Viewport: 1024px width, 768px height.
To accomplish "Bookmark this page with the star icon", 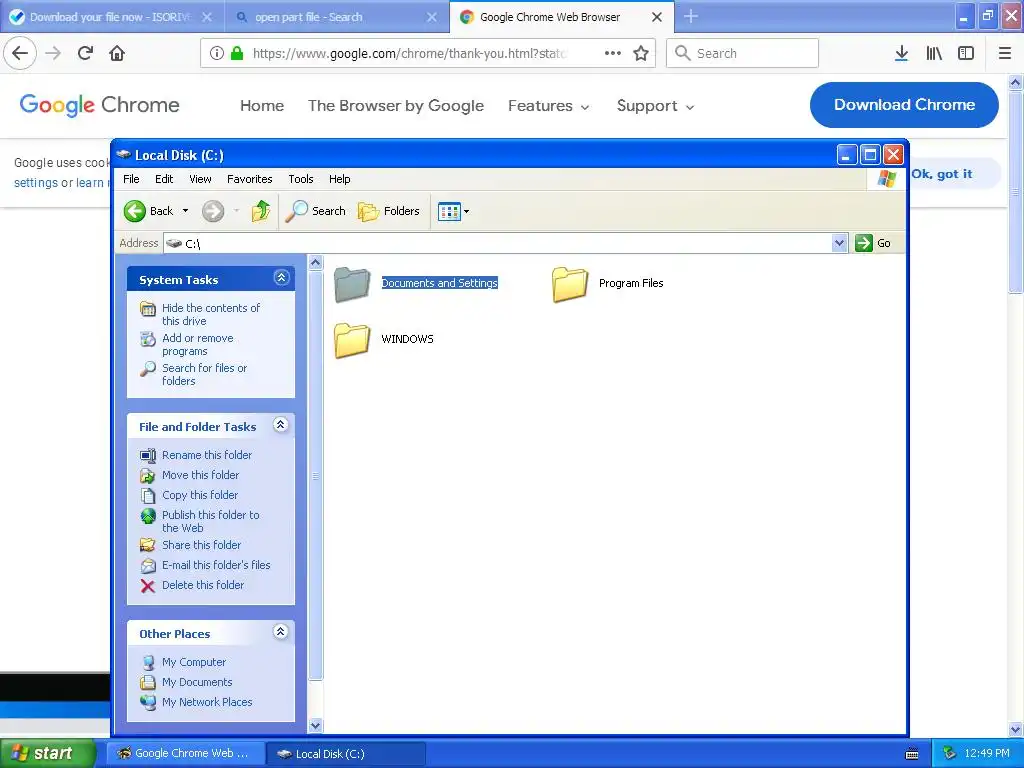I will click(641, 53).
